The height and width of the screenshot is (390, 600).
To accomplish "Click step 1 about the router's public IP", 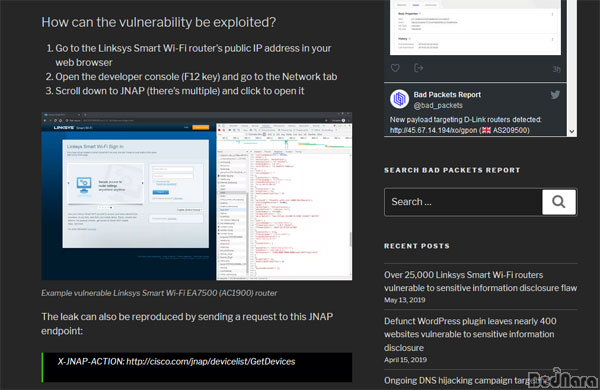I will (x=193, y=55).
